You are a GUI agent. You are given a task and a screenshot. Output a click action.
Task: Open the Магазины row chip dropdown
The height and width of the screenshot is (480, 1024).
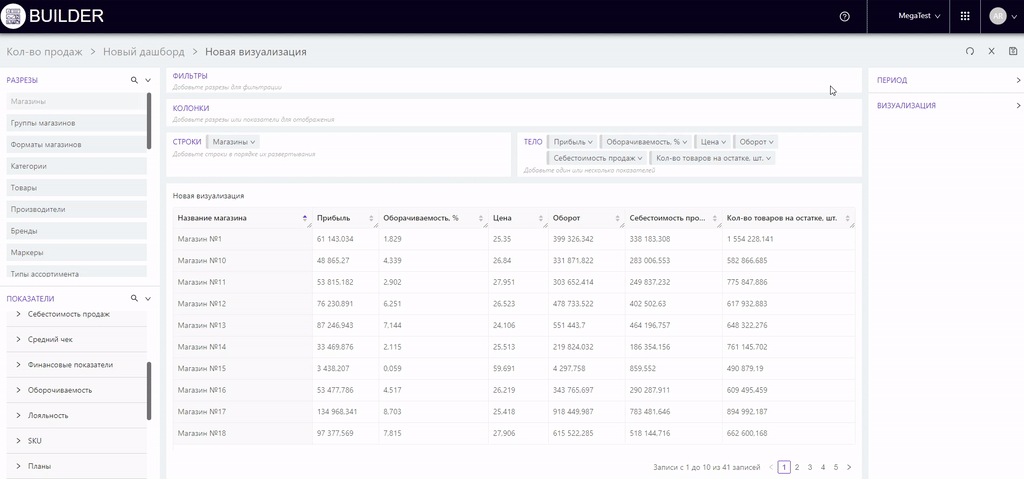[235, 142]
